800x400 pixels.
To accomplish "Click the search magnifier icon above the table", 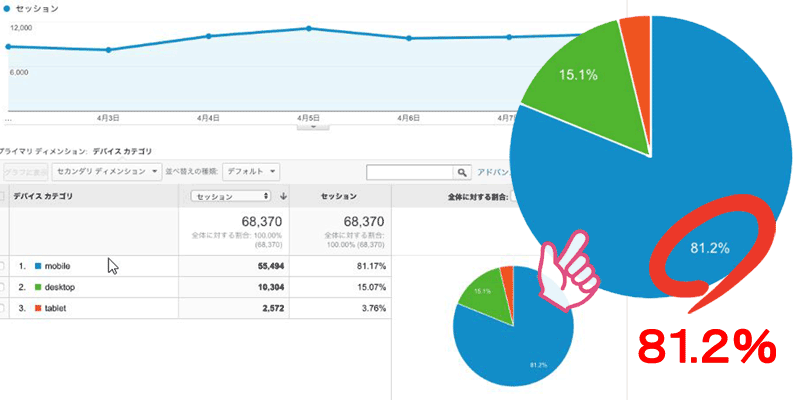I will pyautogui.click(x=462, y=172).
